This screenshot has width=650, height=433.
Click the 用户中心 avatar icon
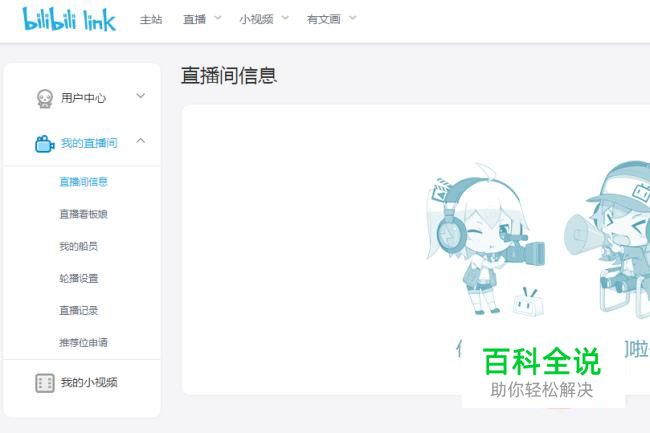click(45, 99)
